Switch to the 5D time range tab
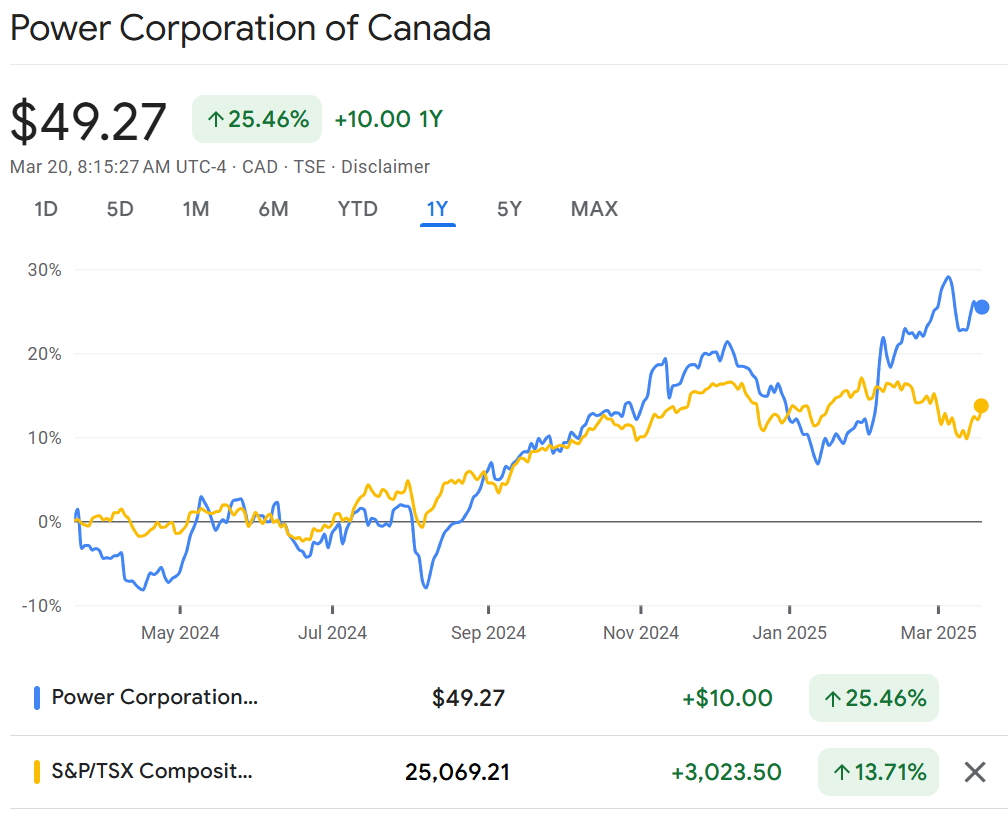This screenshot has height=823, width=1008. pyautogui.click(x=120, y=209)
